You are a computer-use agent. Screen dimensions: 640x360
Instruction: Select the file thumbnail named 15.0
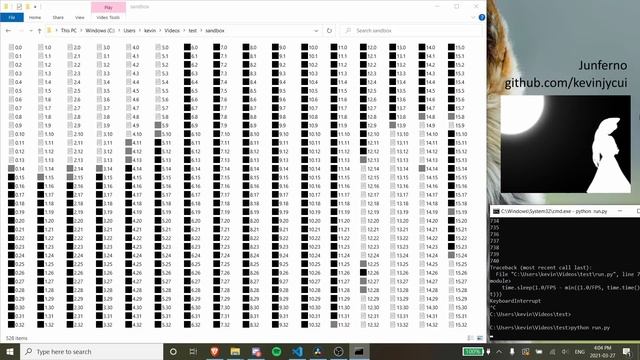456,47
